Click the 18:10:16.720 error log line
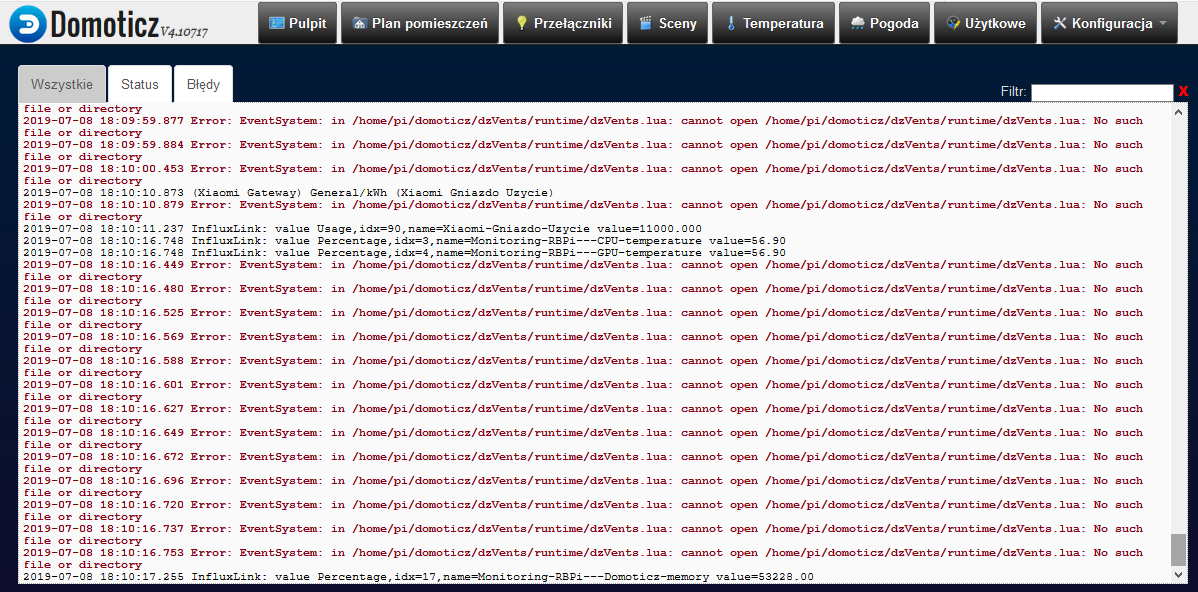The image size is (1198, 592). [x=583, y=511]
